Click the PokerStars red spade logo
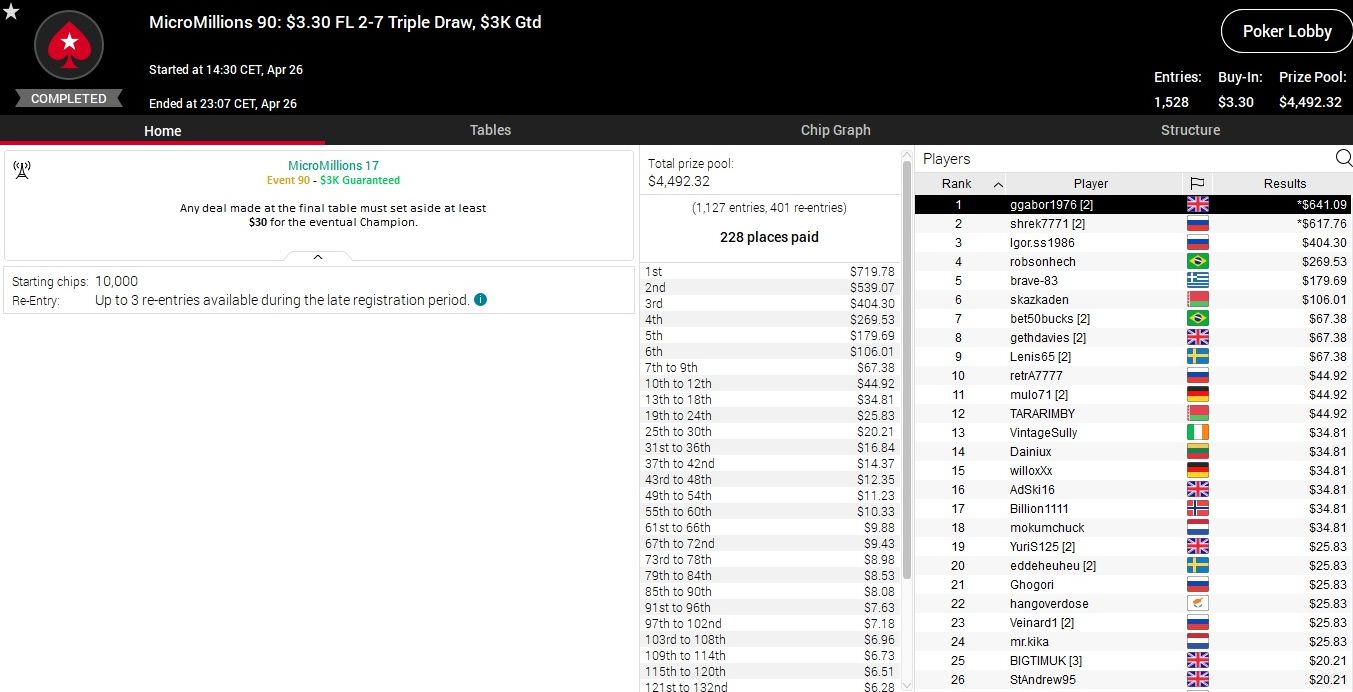The width and height of the screenshot is (1353, 692). [x=69, y=45]
